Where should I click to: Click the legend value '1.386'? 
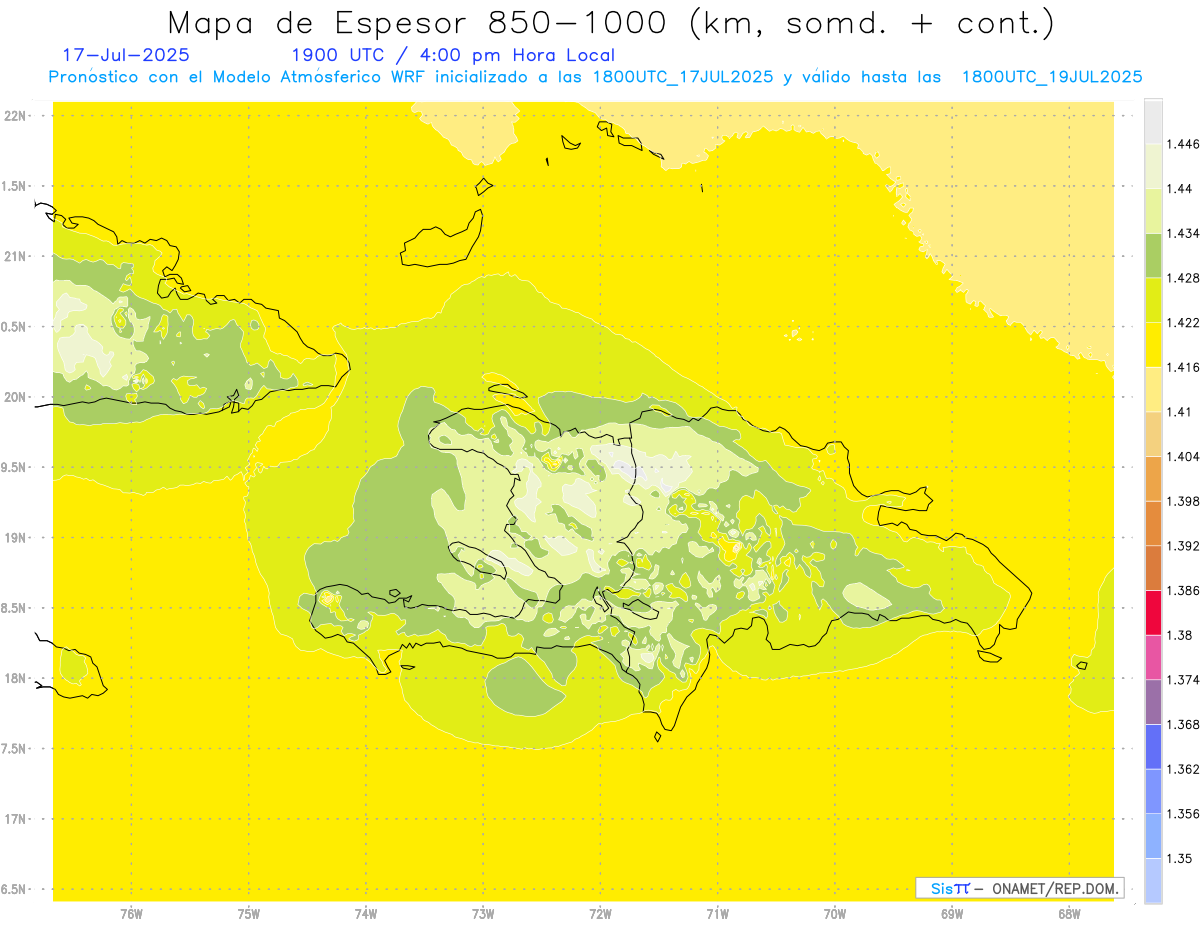(x=1181, y=590)
